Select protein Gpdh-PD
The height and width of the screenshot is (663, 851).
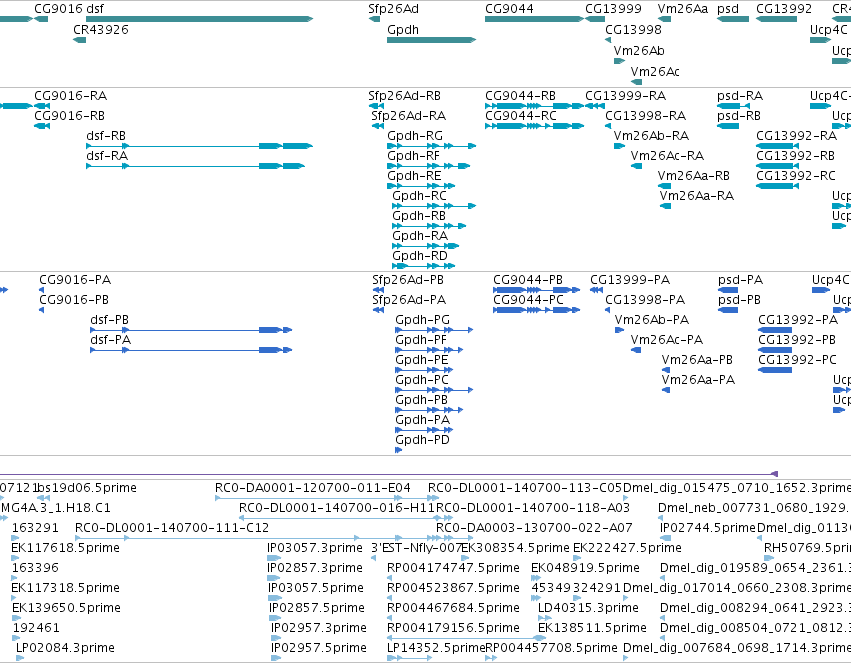coord(398,450)
